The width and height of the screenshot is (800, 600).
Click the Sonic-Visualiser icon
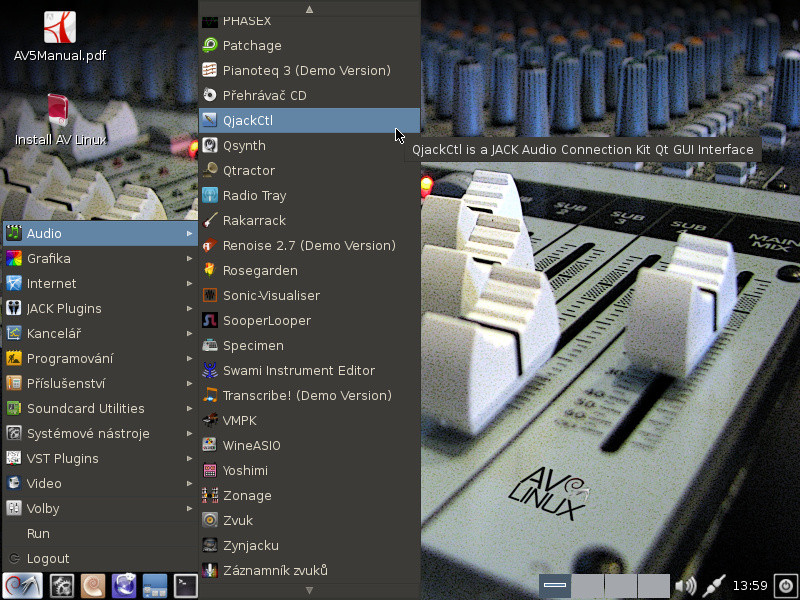click(210, 295)
